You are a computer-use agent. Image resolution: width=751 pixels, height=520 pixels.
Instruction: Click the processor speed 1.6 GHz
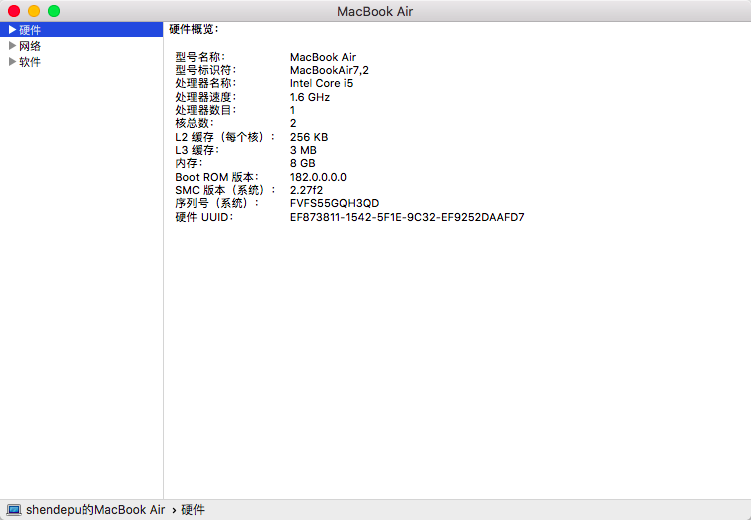pyautogui.click(x=310, y=97)
